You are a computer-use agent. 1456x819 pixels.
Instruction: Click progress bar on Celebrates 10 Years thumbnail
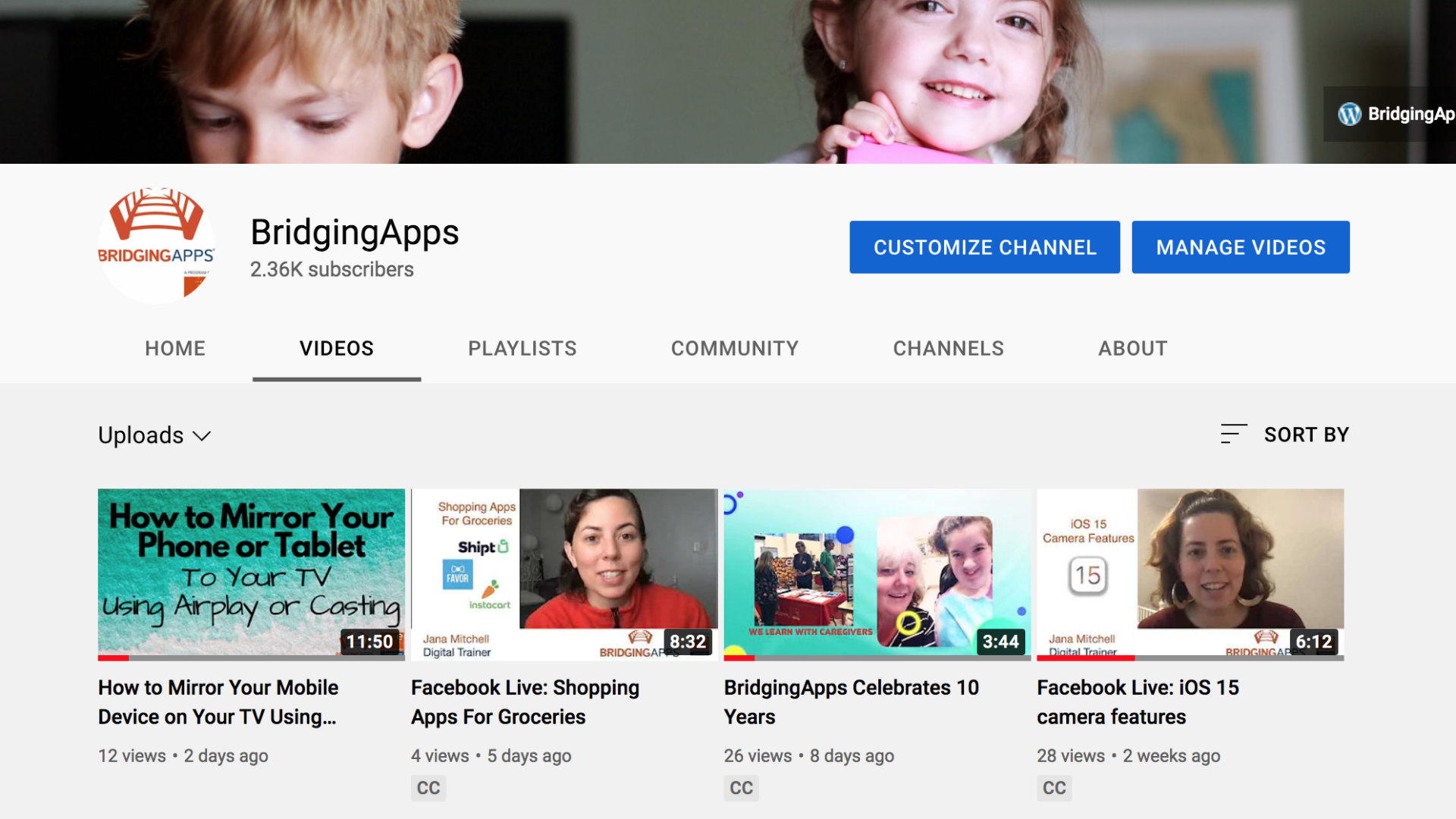click(x=877, y=658)
